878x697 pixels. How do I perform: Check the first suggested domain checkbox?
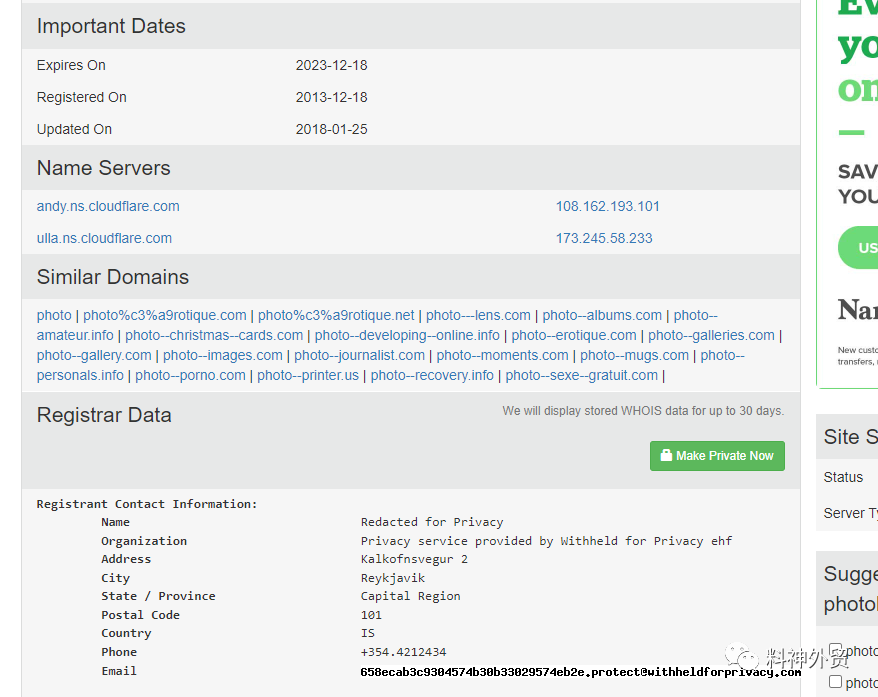836,650
